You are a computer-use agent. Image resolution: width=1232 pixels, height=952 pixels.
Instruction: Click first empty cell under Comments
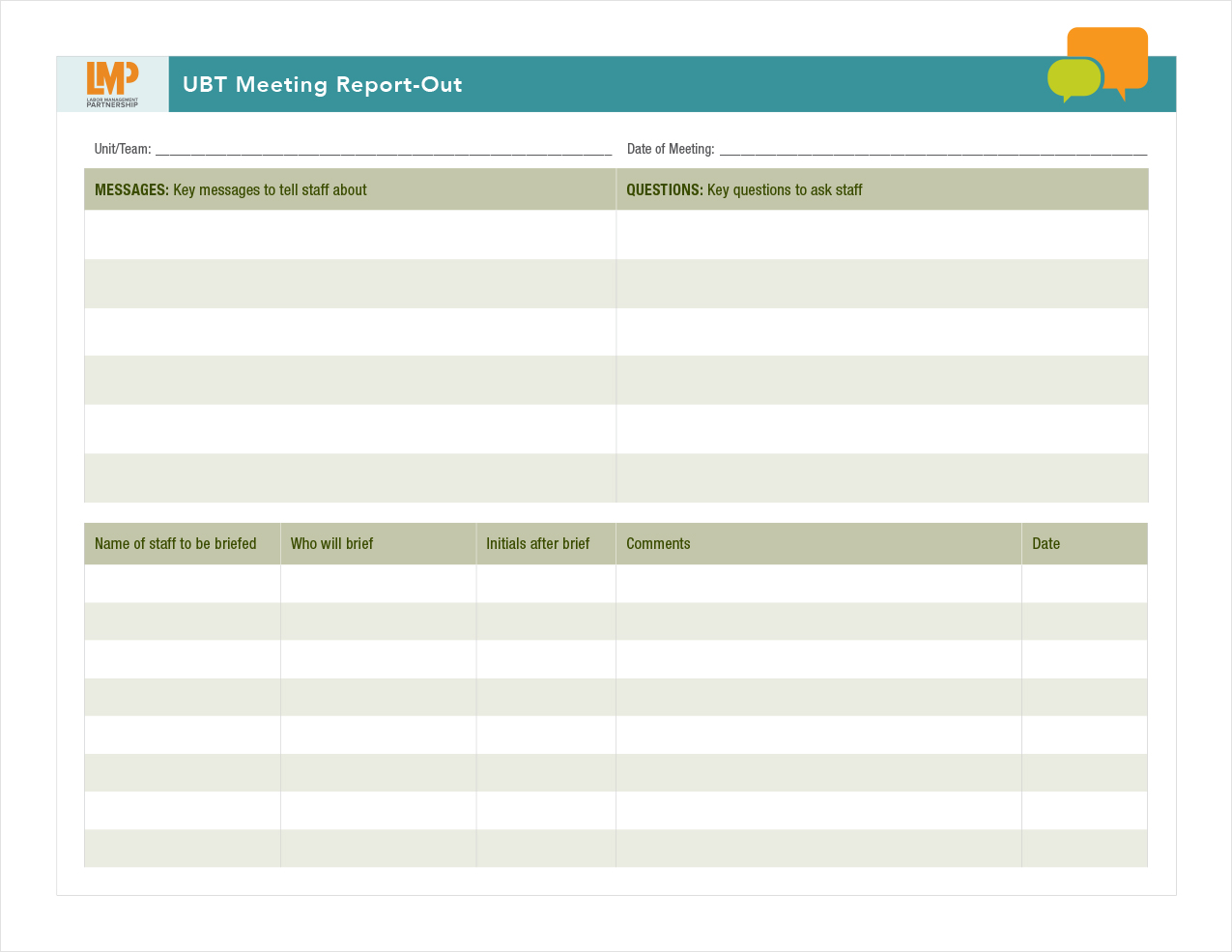(818, 584)
